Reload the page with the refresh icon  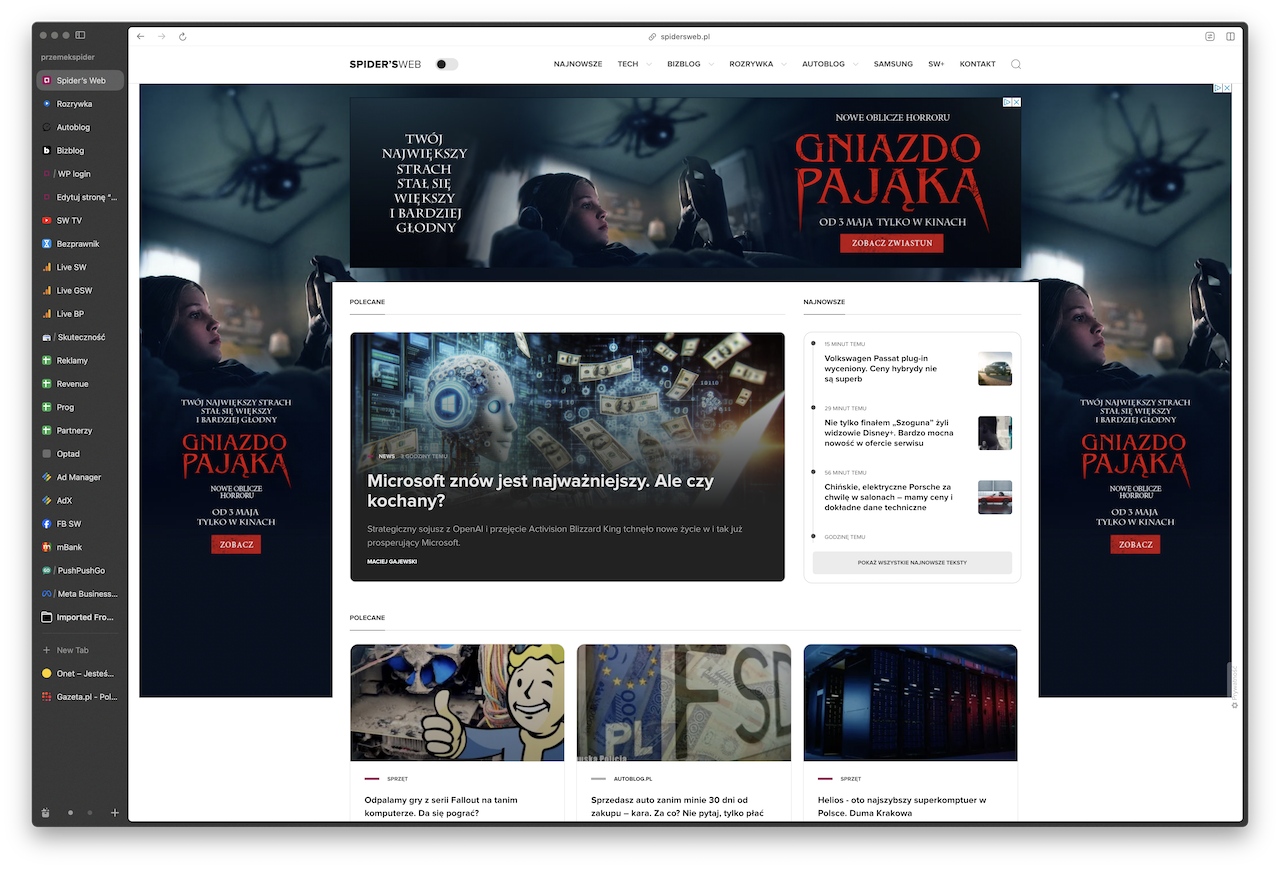point(183,36)
